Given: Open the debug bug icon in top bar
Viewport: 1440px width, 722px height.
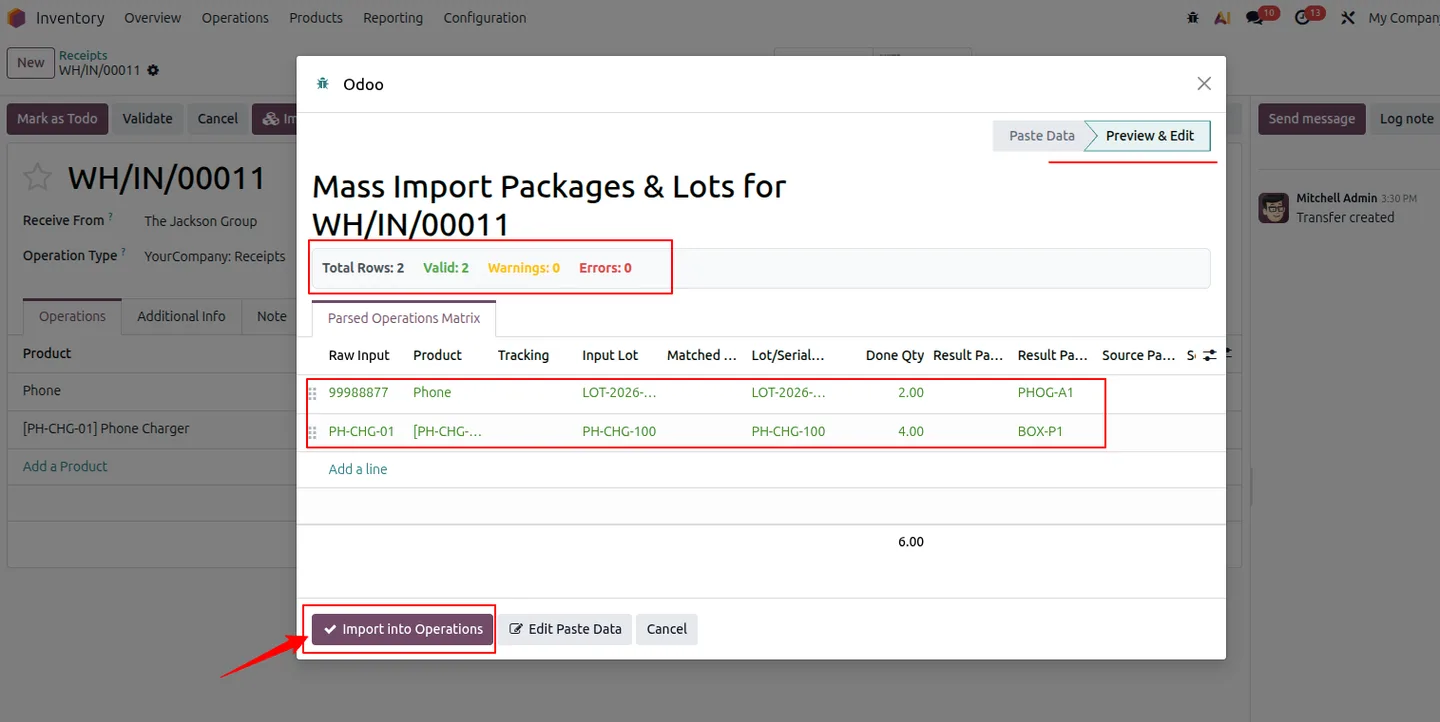Looking at the screenshot, I should tap(1192, 18).
